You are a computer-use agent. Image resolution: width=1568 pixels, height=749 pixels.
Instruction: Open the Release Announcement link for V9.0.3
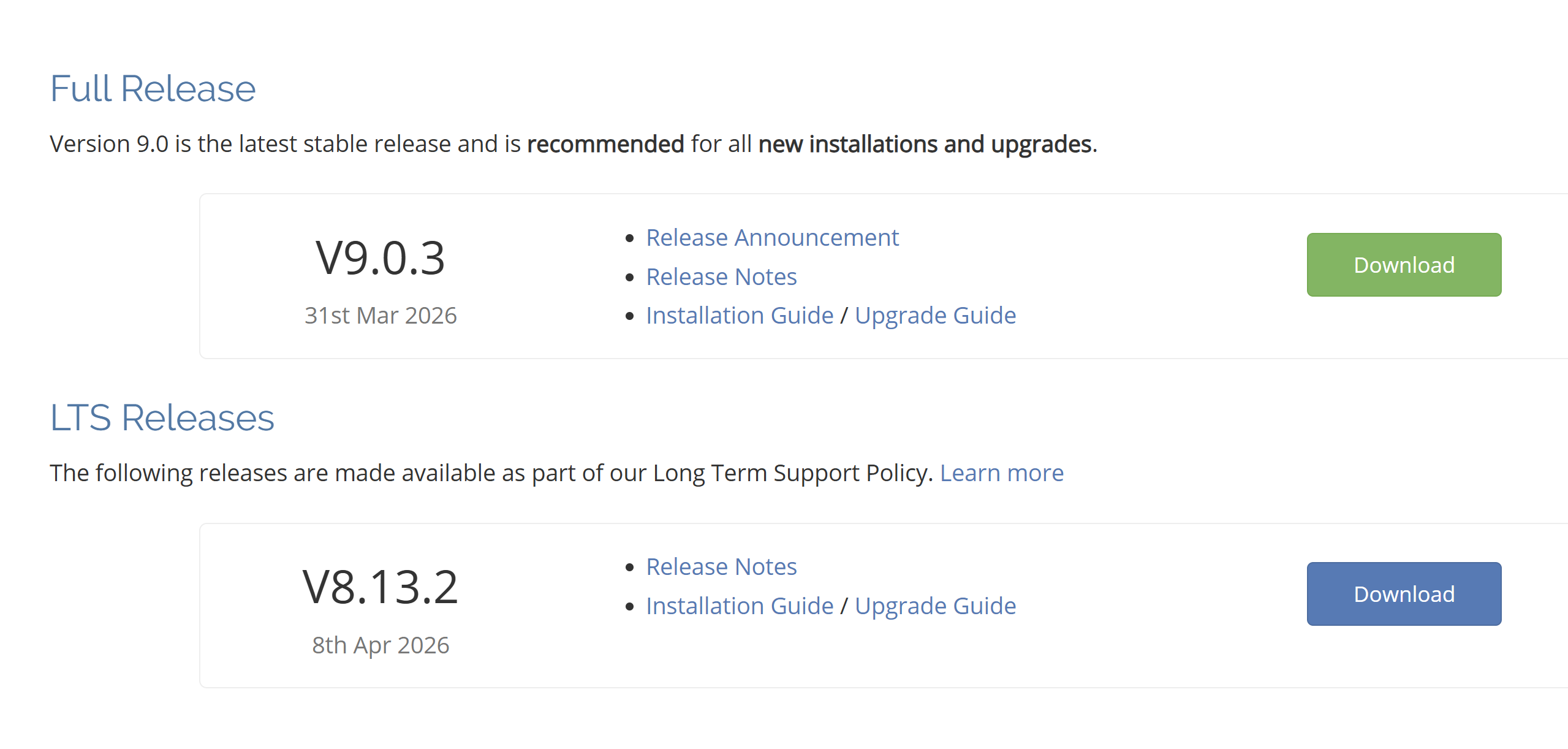(772, 238)
